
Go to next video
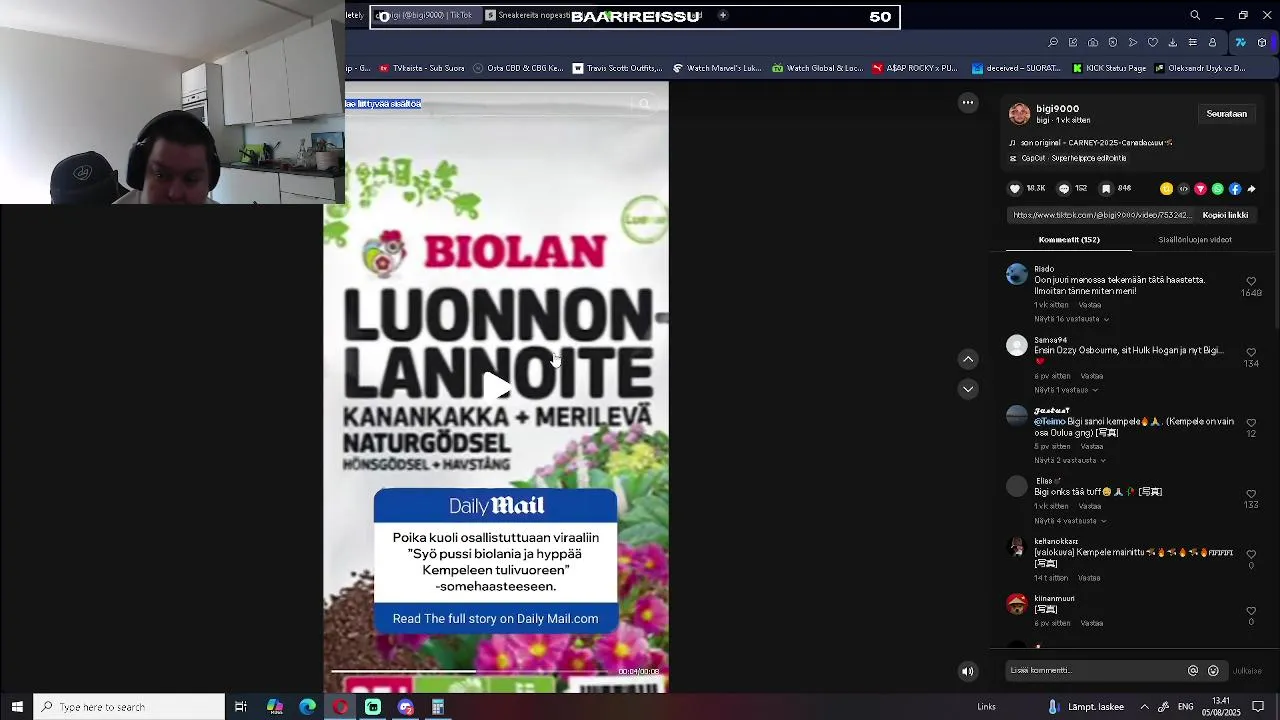[968, 389]
